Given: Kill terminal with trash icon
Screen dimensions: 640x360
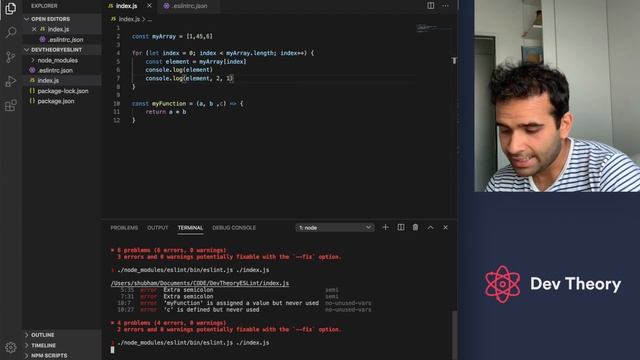Looking at the screenshot, I should (415, 227).
